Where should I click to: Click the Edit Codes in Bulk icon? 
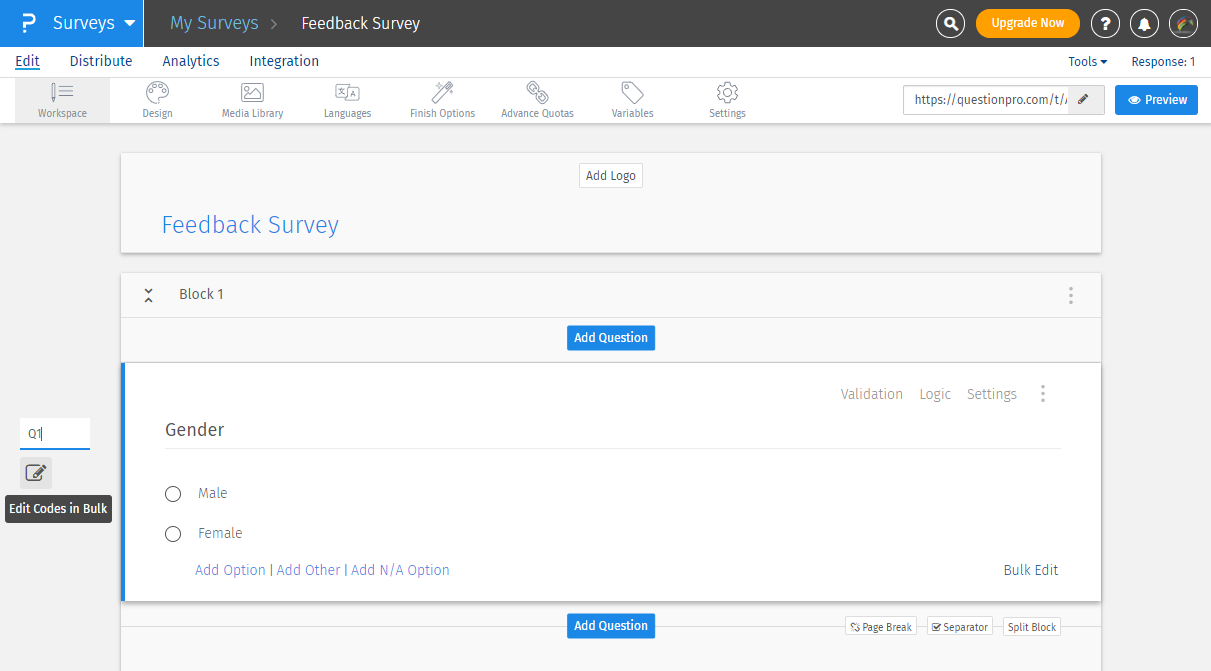coord(36,473)
